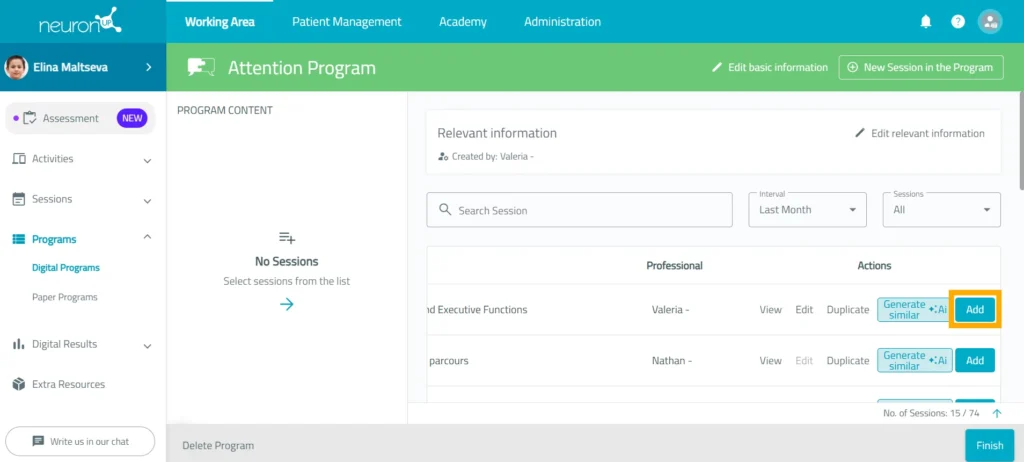Click the 'Valeria -' professional cell

(671, 310)
